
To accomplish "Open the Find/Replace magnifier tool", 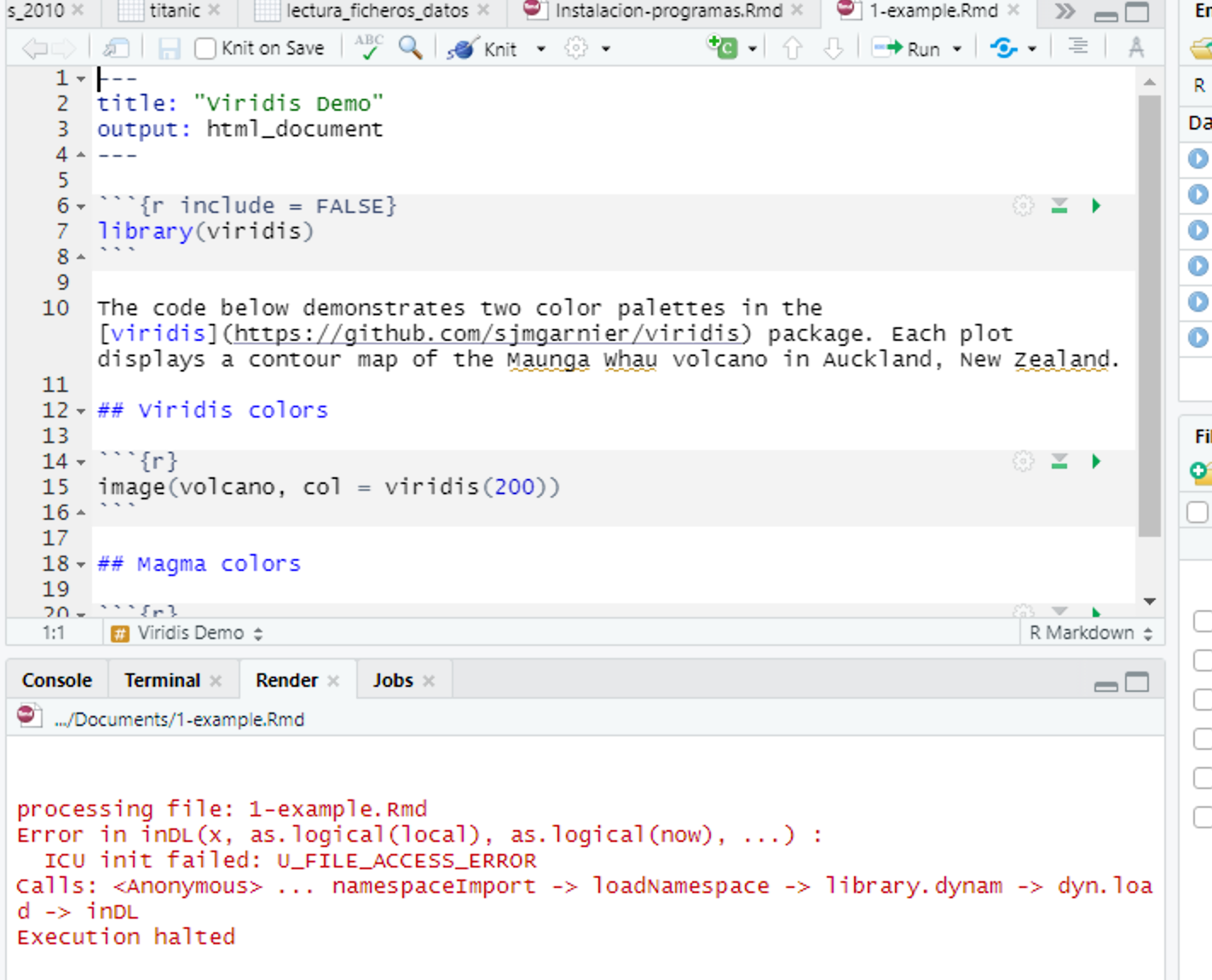I will point(410,48).
